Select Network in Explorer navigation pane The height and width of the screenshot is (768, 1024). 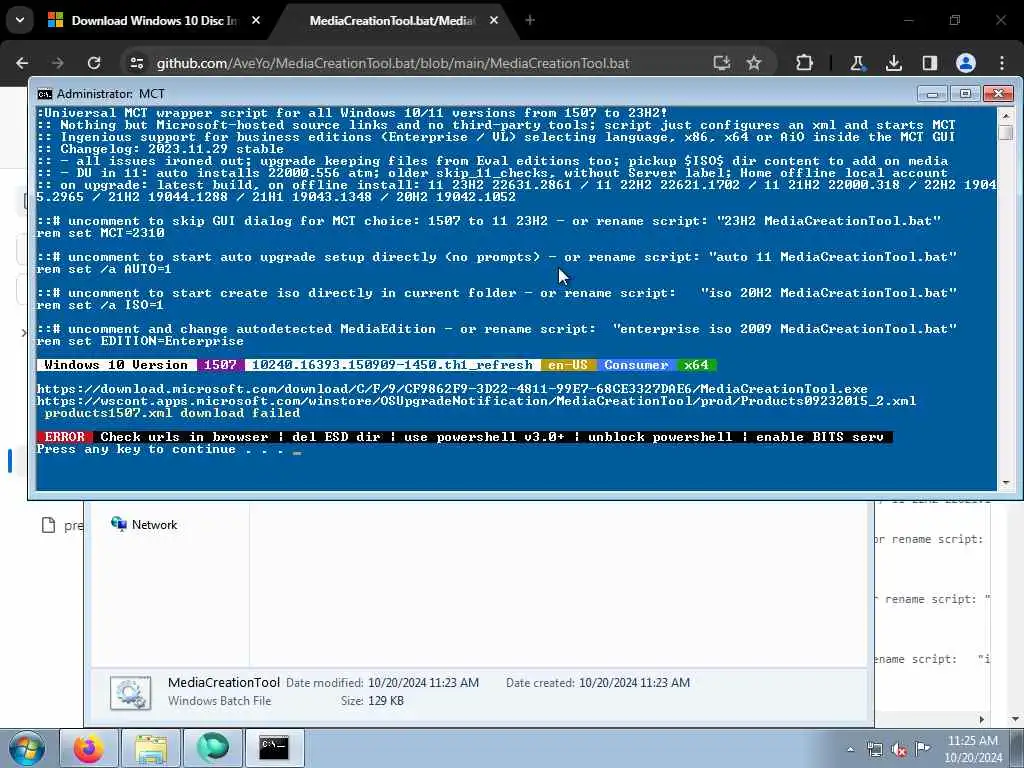[x=144, y=524]
